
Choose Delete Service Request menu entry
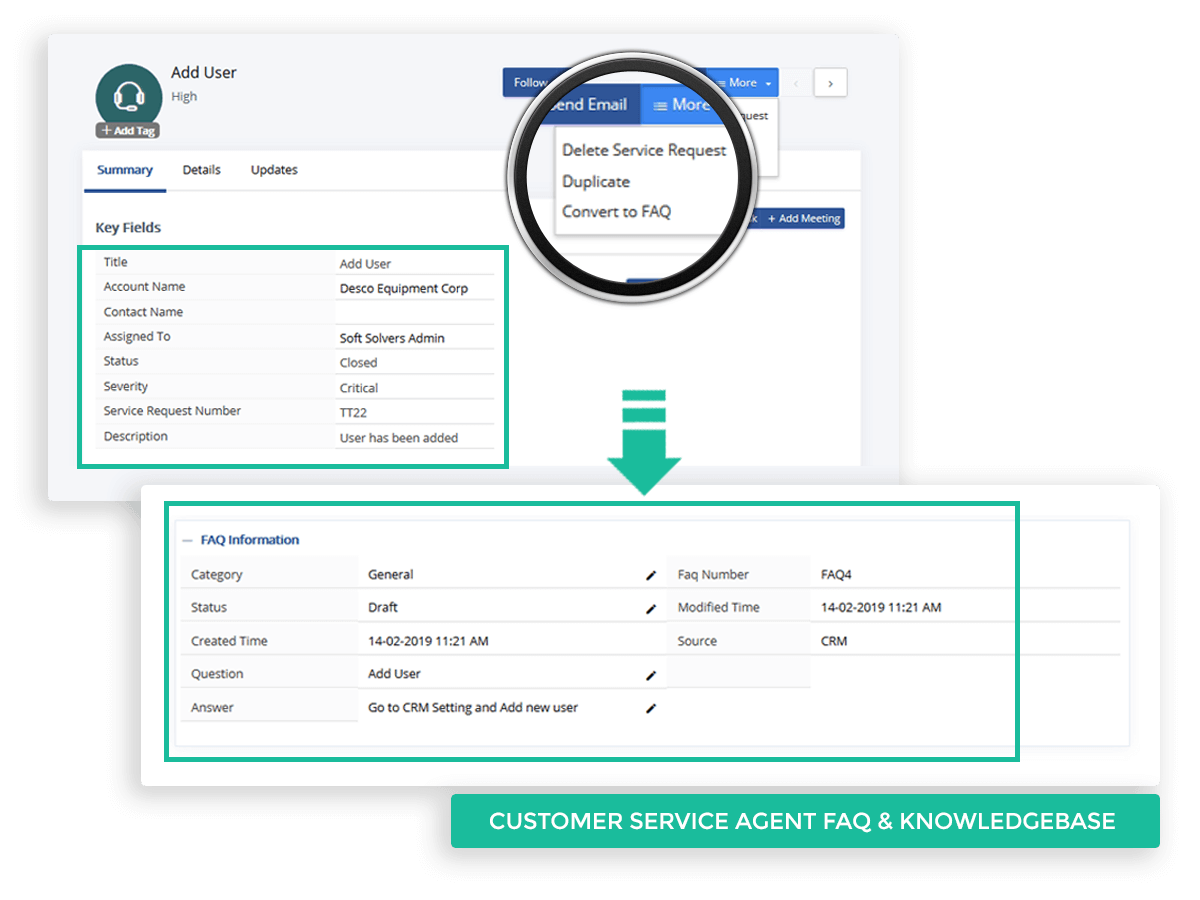644,150
